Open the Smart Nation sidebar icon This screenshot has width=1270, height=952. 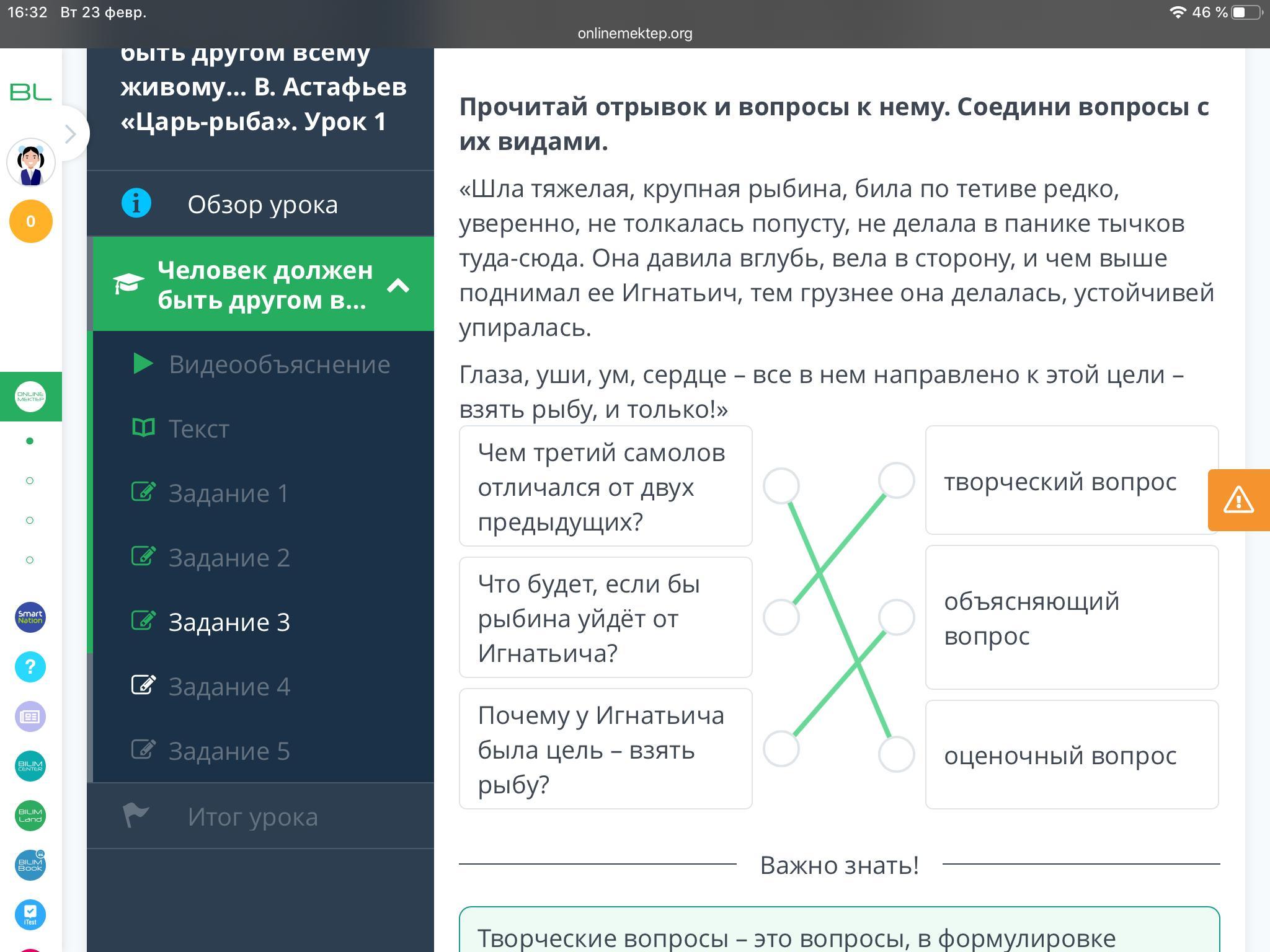(30, 617)
